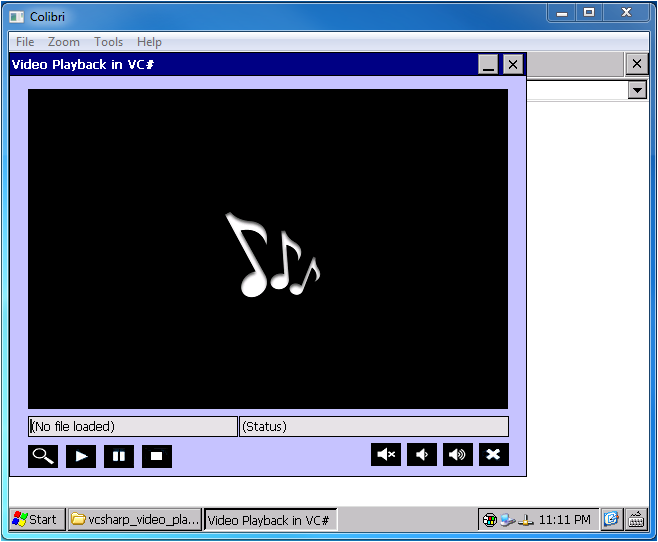Screen dimensions: 658x542
Task: Click the USB device tray icon
Action: click(x=525, y=520)
